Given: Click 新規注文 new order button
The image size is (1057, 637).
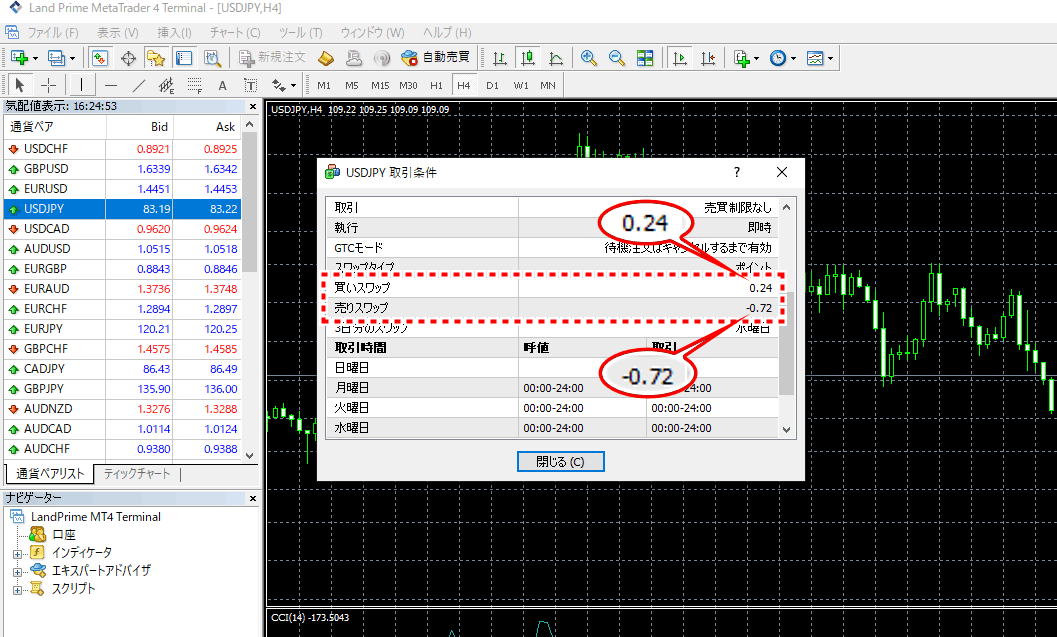Looking at the screenshot, I should point(273,58).
